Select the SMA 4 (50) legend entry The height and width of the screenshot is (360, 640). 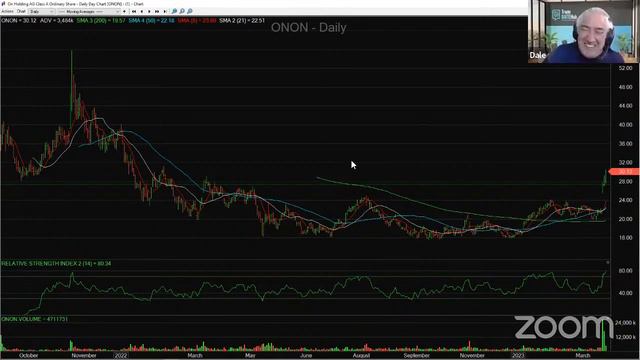(x=151, y=20)
